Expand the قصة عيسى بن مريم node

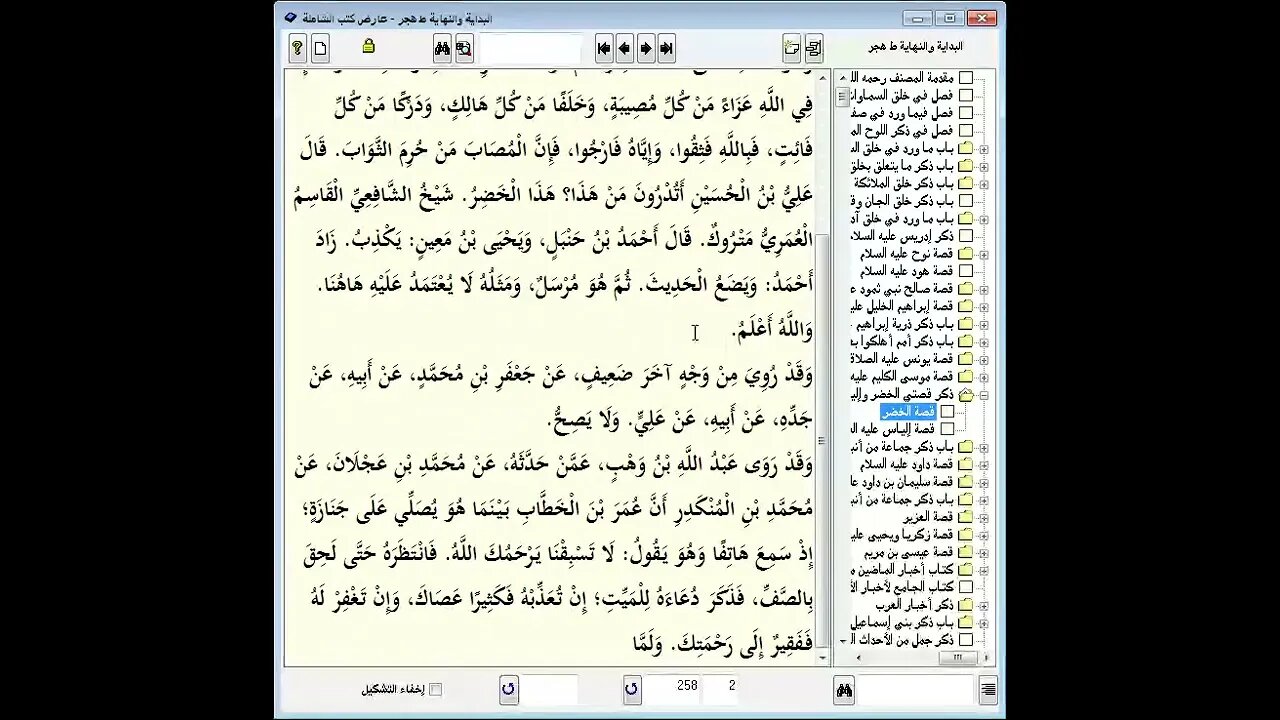pyautogui.click(x=984, y=552)
